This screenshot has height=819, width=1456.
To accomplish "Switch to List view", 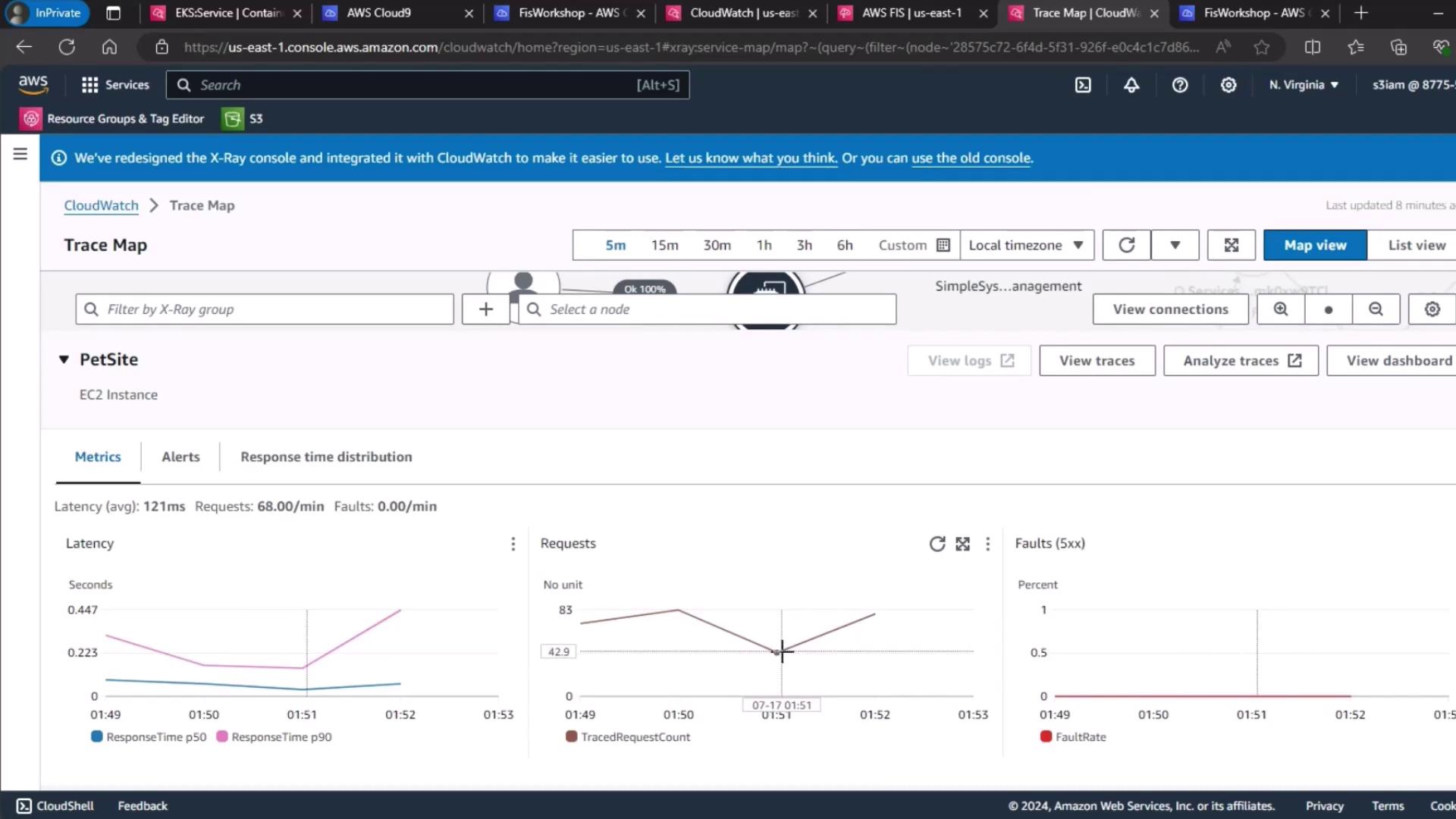I will tap(1416, 245).
